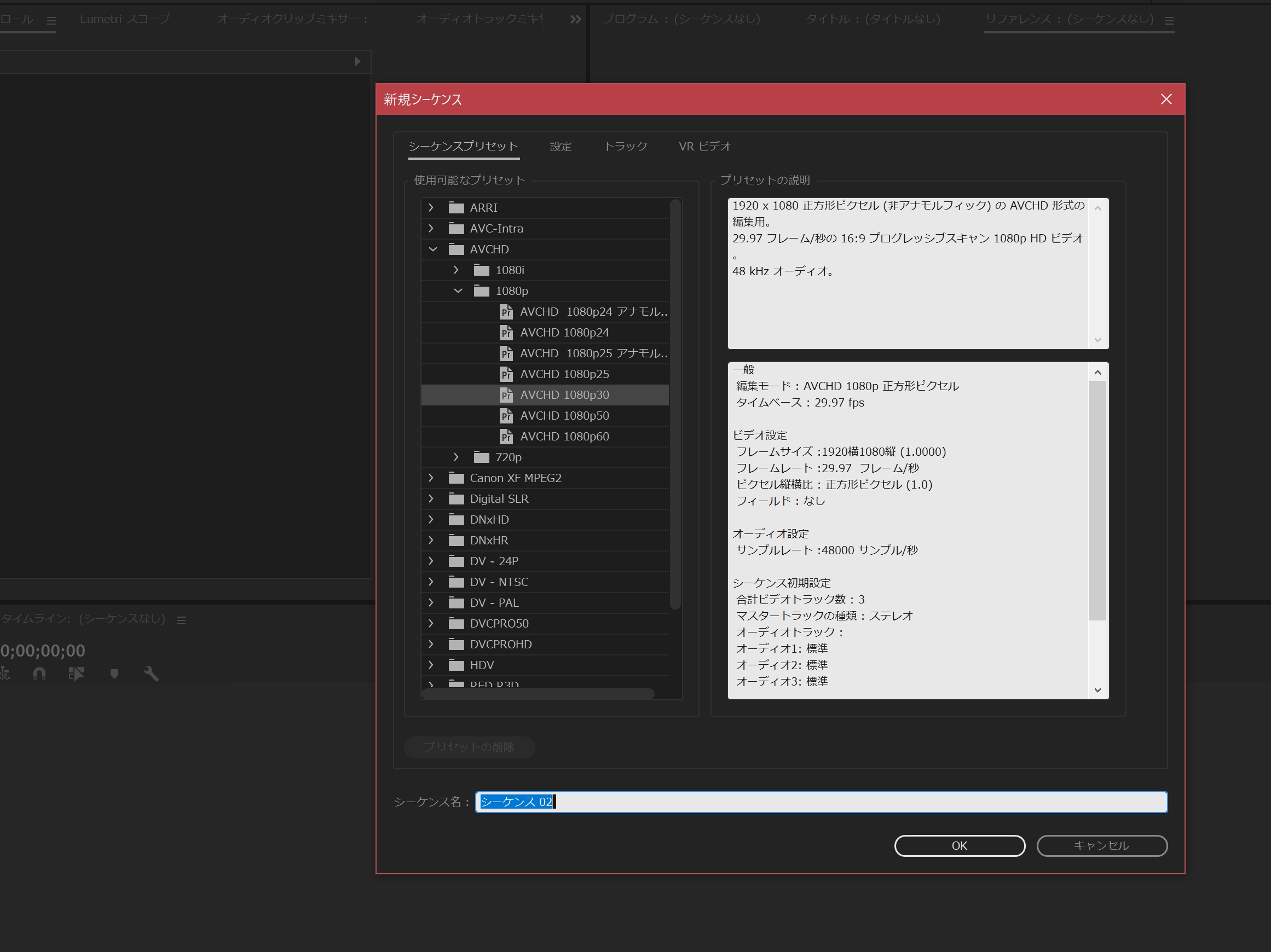Click the play triangle in the source panel bar
The height and width of the screenshot is (952, 1271).
click(x=357, y=61)
